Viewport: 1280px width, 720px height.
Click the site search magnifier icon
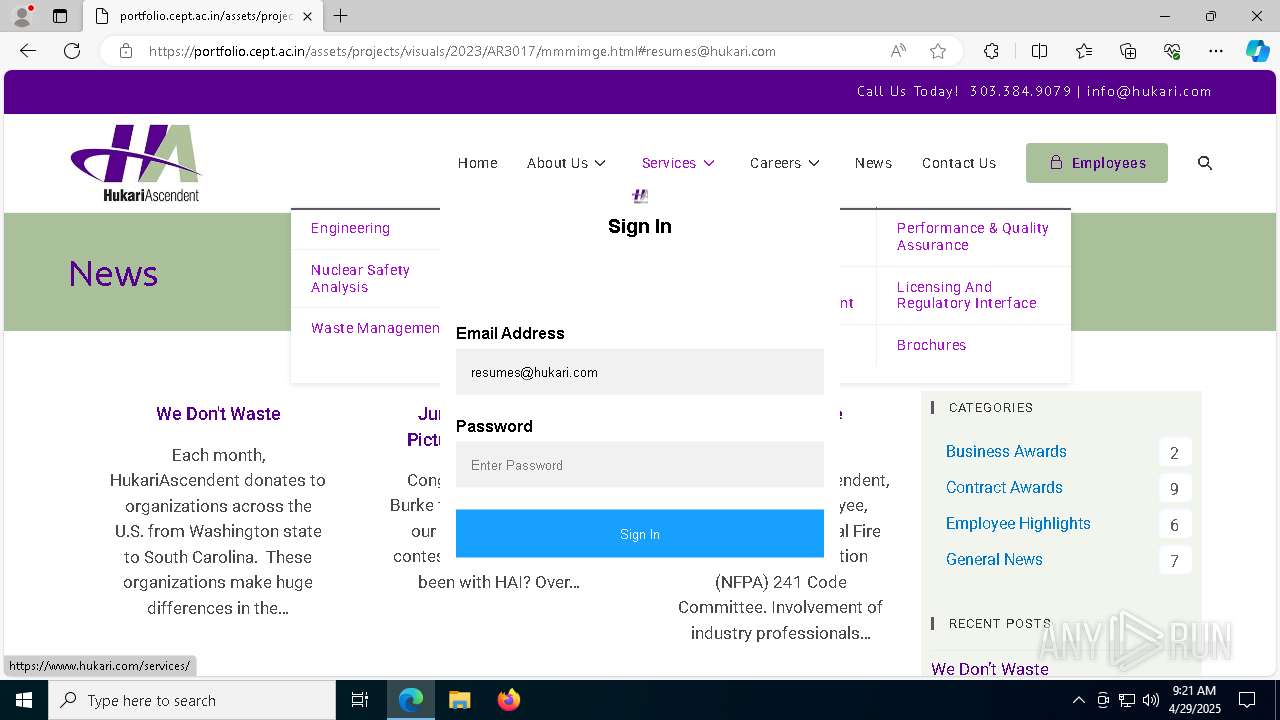point(1205,163)
